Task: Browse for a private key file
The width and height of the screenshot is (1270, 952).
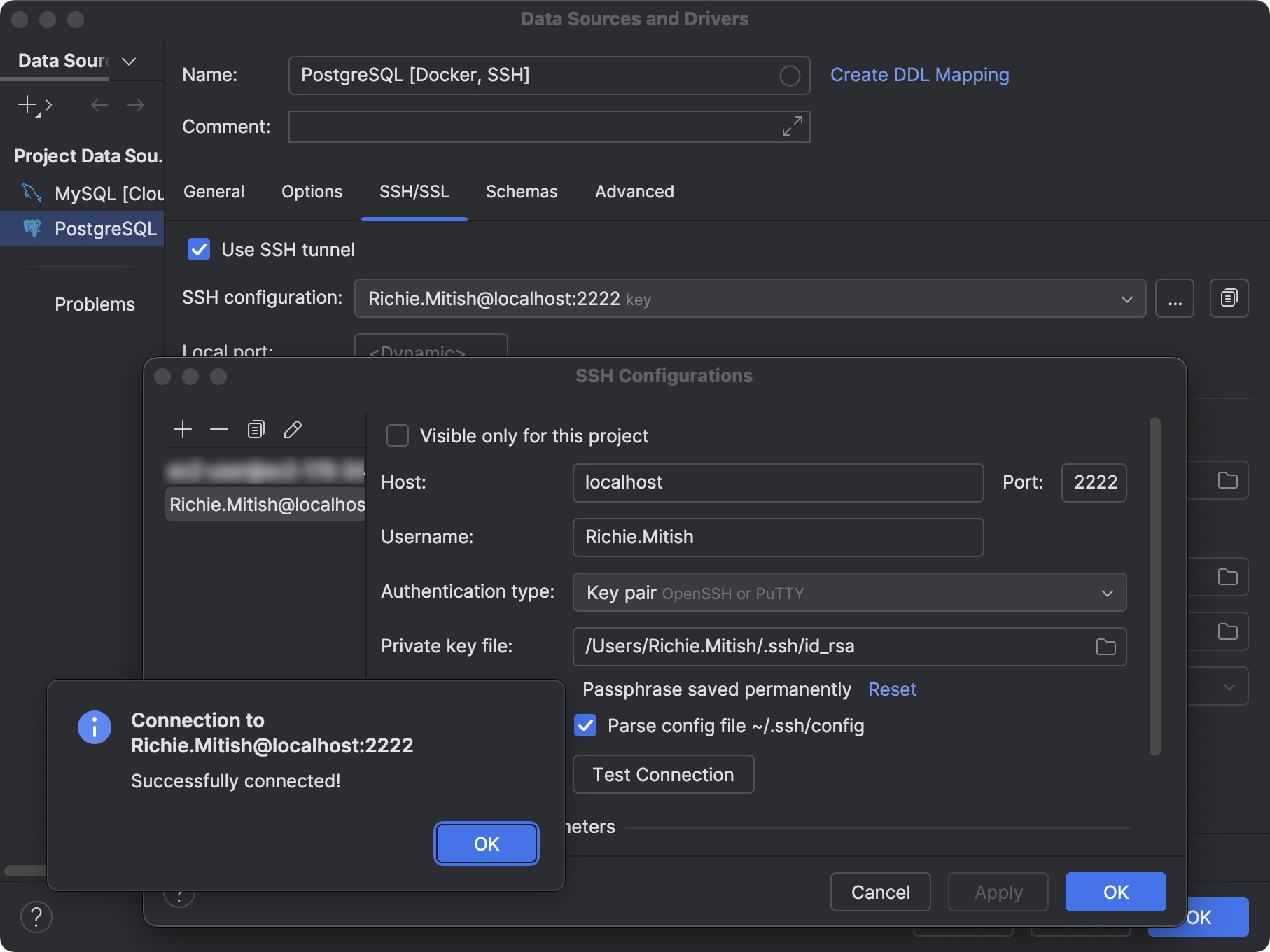Action: 1105,647
